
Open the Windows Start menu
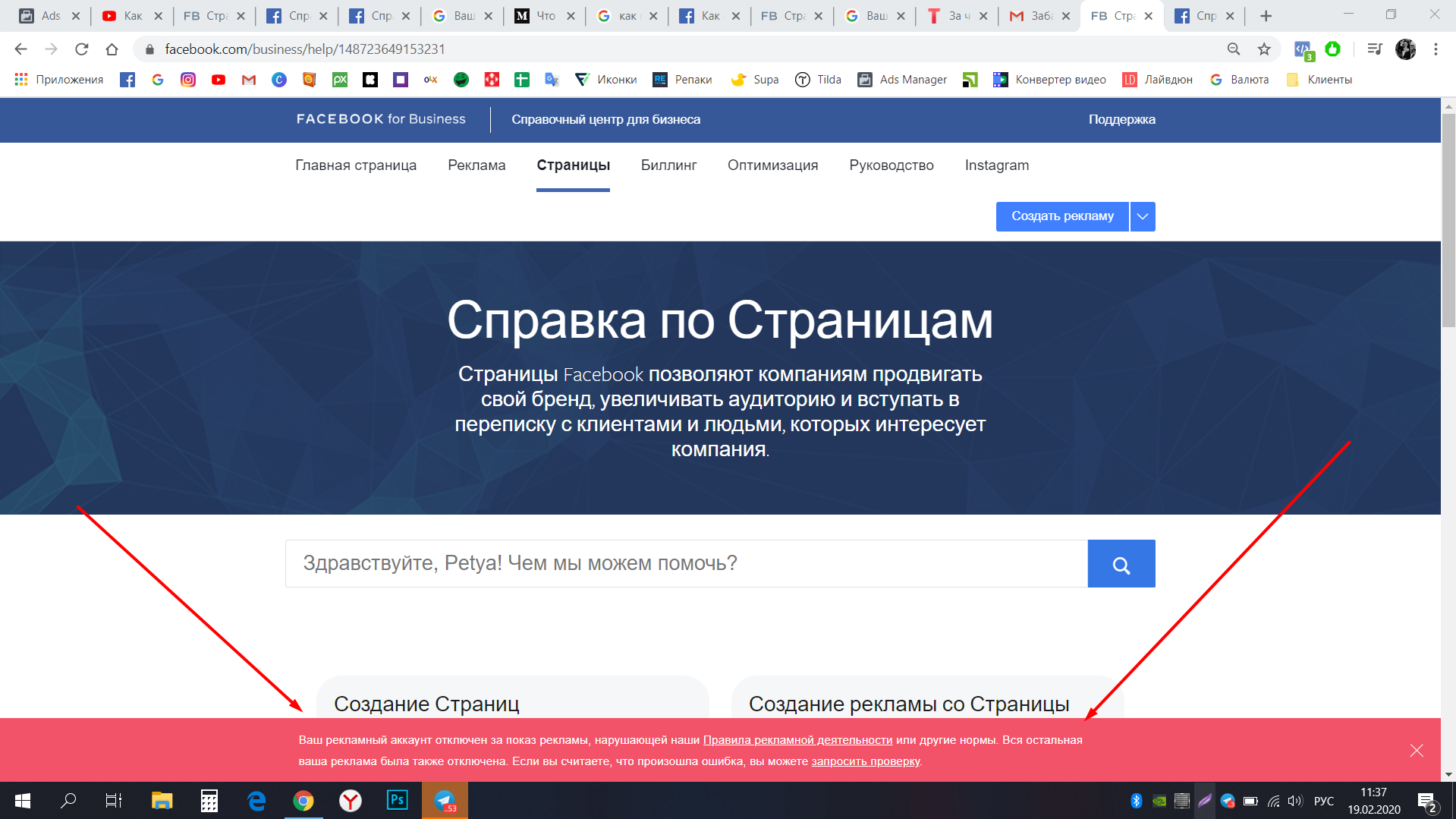pyautogui.click(x=23, y=801)
